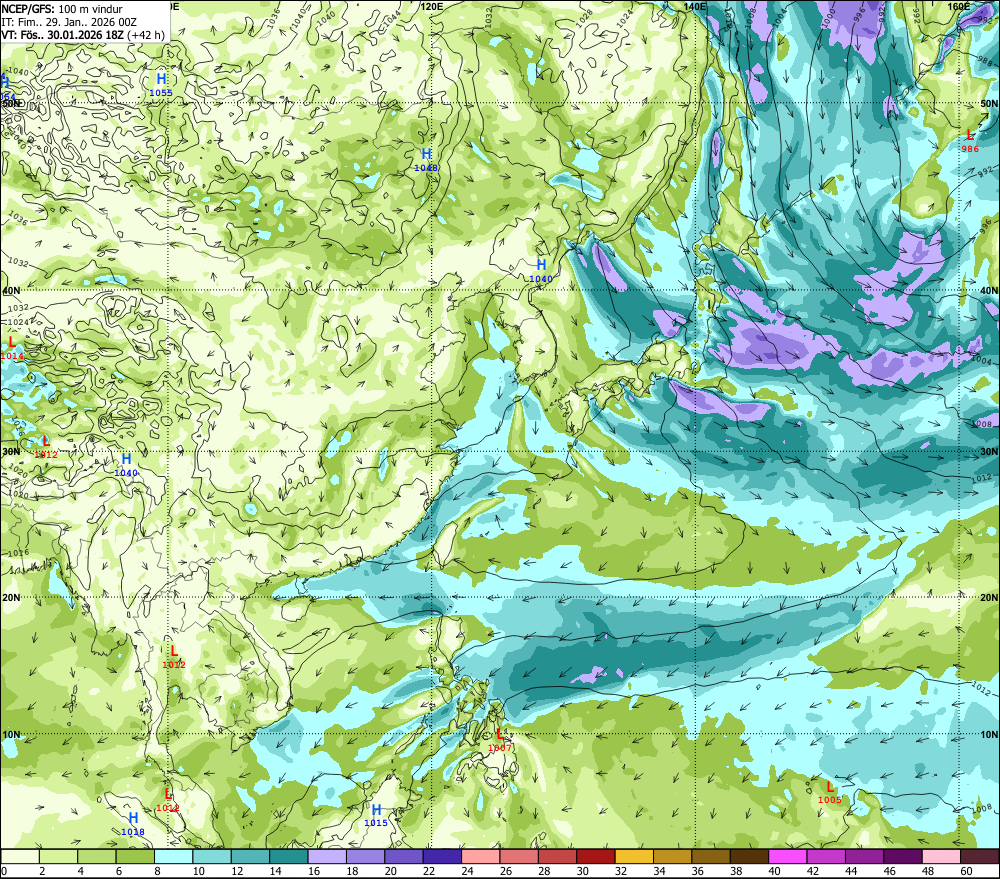Image resolution: width=1000 pixels, height=879 pixels.
Task: Pick the lavender 16–18 legend swatch
Action: click(327, 856)
